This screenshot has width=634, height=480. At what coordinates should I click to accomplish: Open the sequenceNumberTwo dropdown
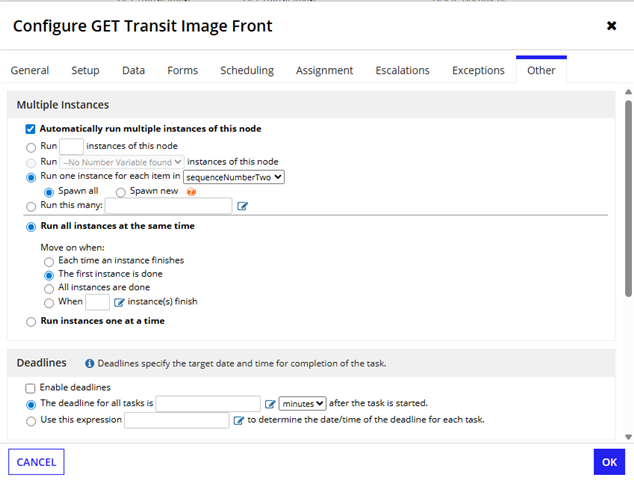(x=234, y=177)
